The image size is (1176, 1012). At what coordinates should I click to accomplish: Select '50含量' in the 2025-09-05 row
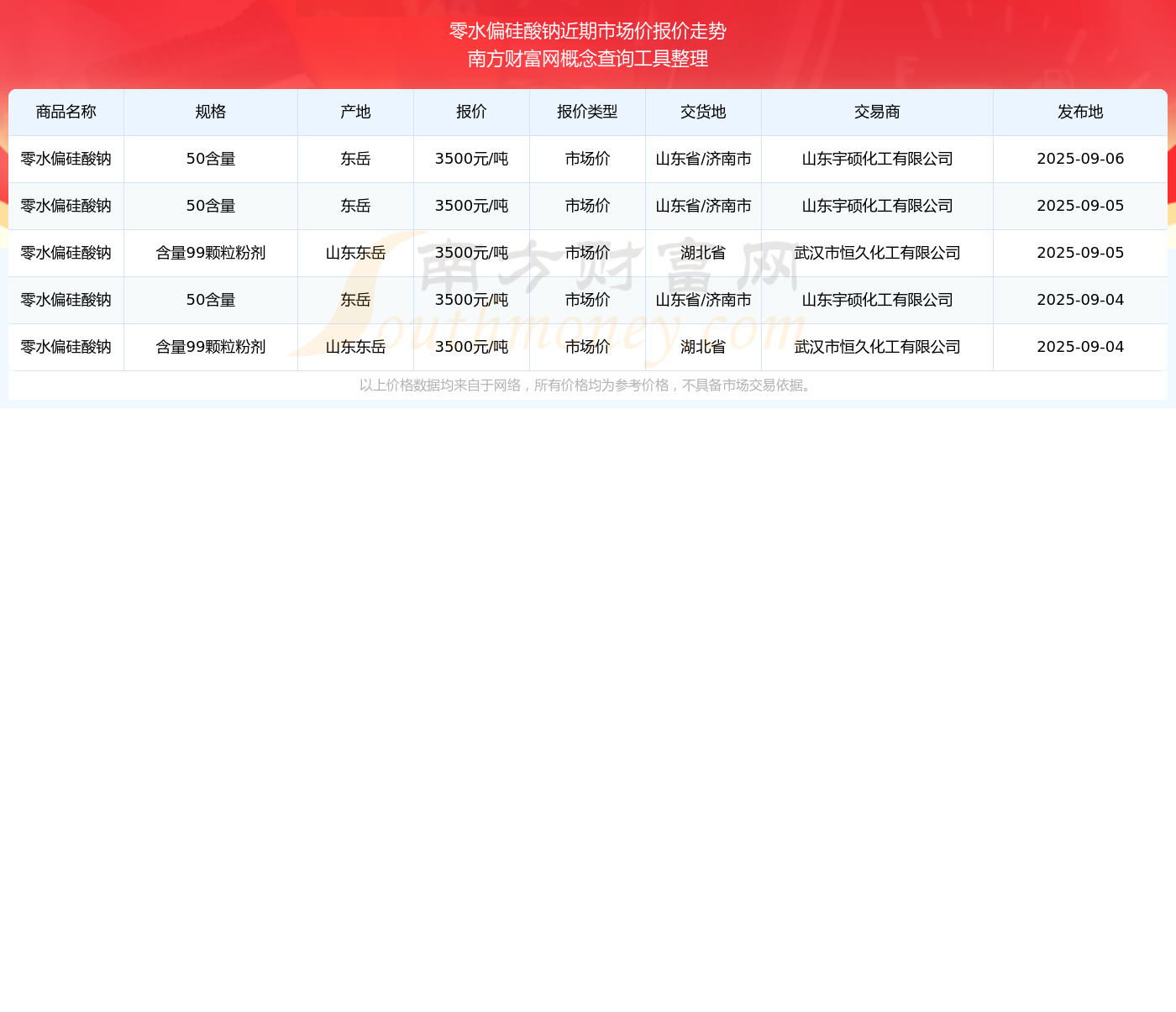pos(211,206)
